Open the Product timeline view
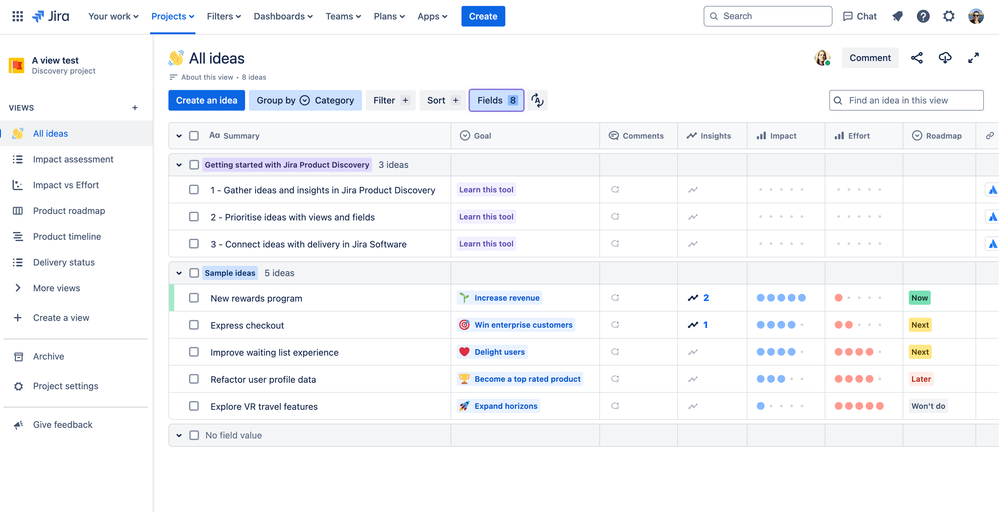999x512 pixels. coord(76,237)
